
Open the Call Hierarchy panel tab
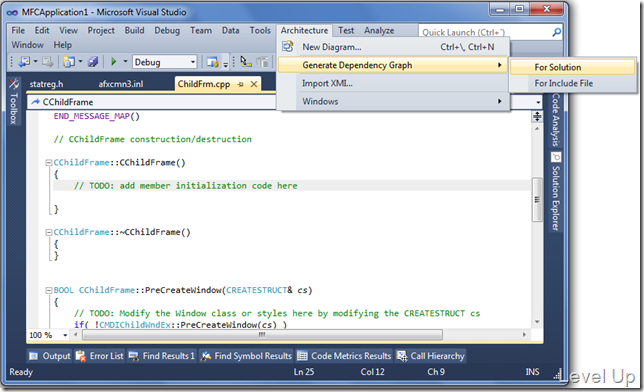431,356
